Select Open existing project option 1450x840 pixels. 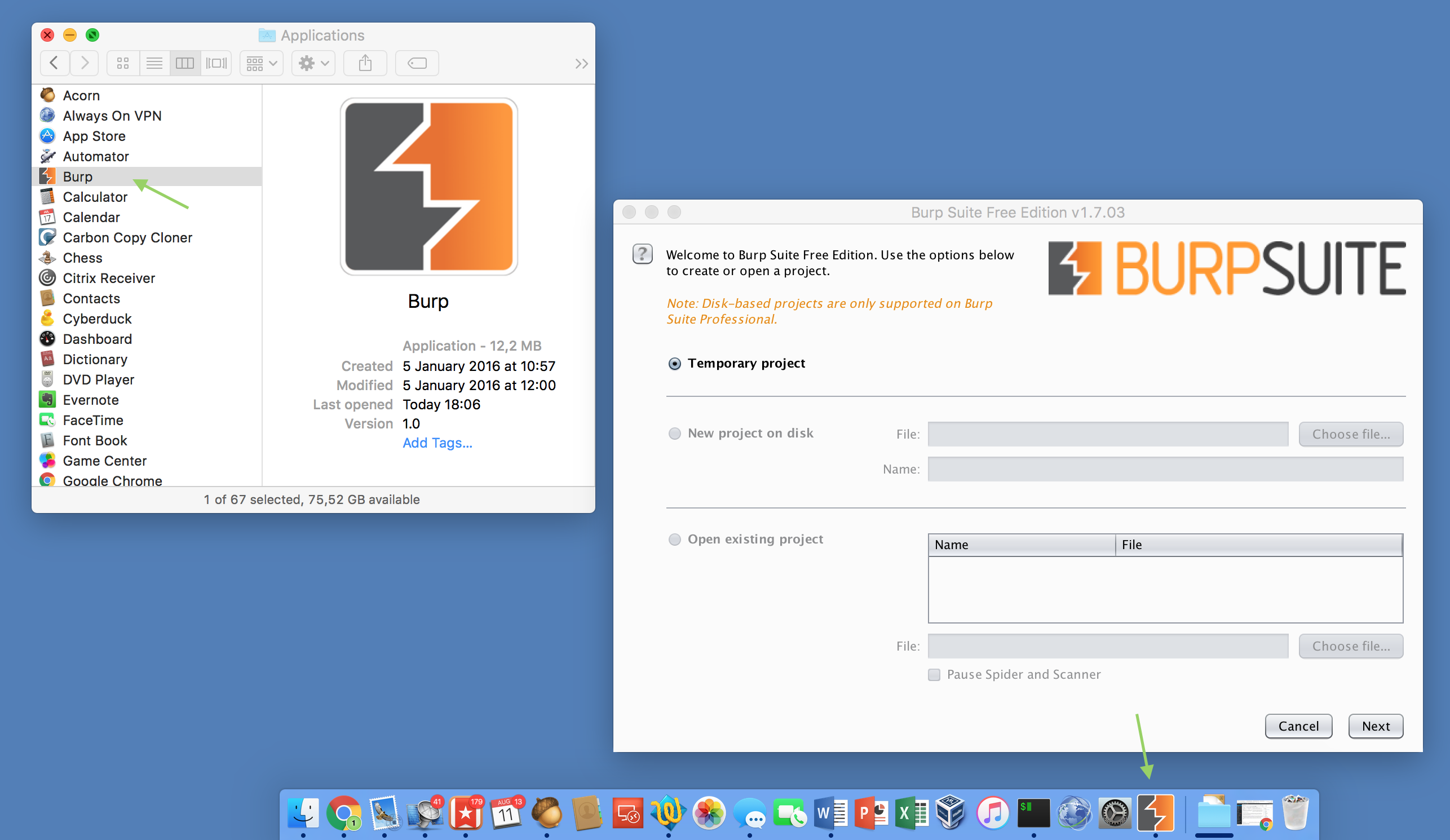[674, 539]
